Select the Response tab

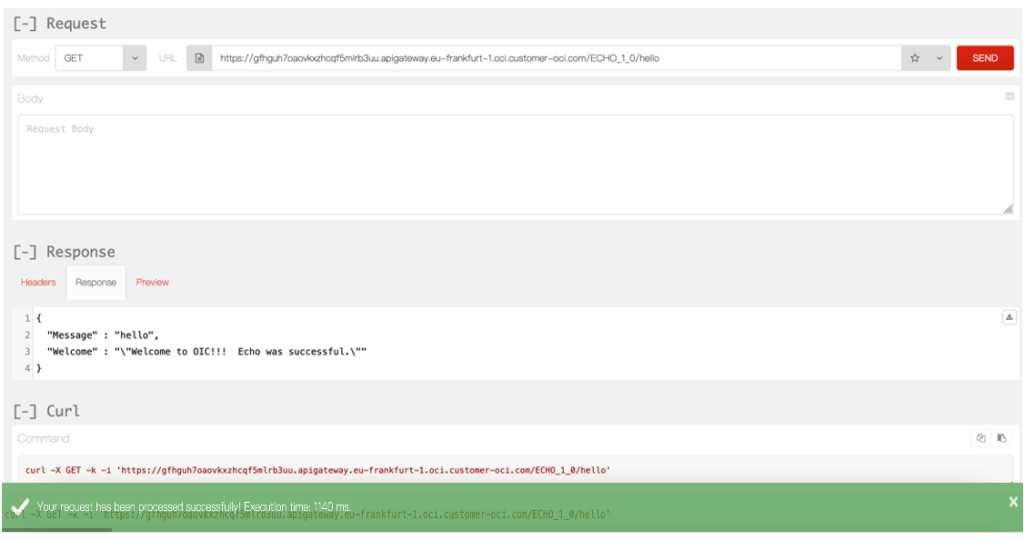[x=96, y=282]
